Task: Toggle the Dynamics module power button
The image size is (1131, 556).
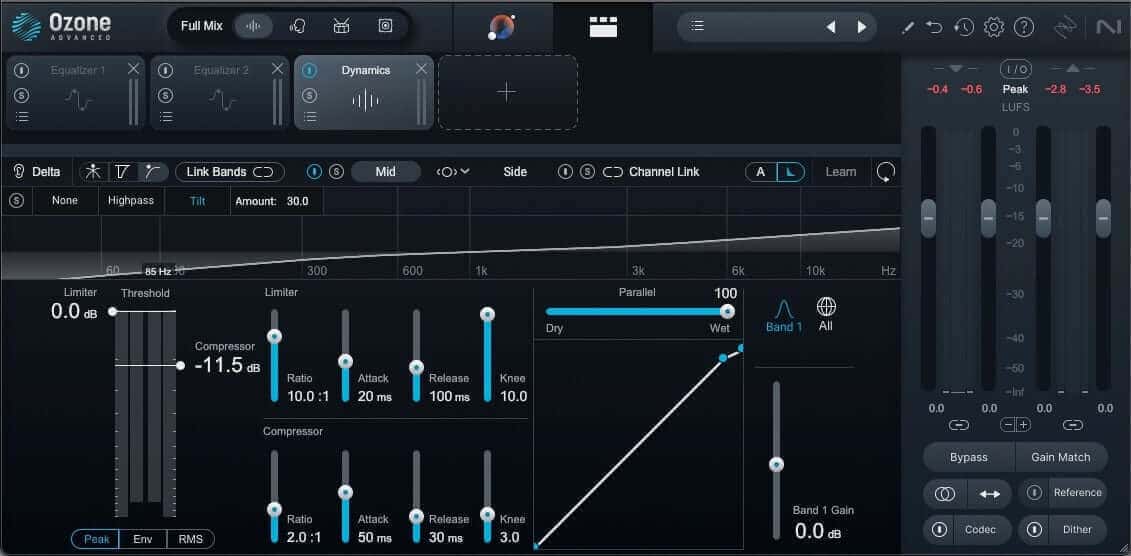Action: coord(309,71)
